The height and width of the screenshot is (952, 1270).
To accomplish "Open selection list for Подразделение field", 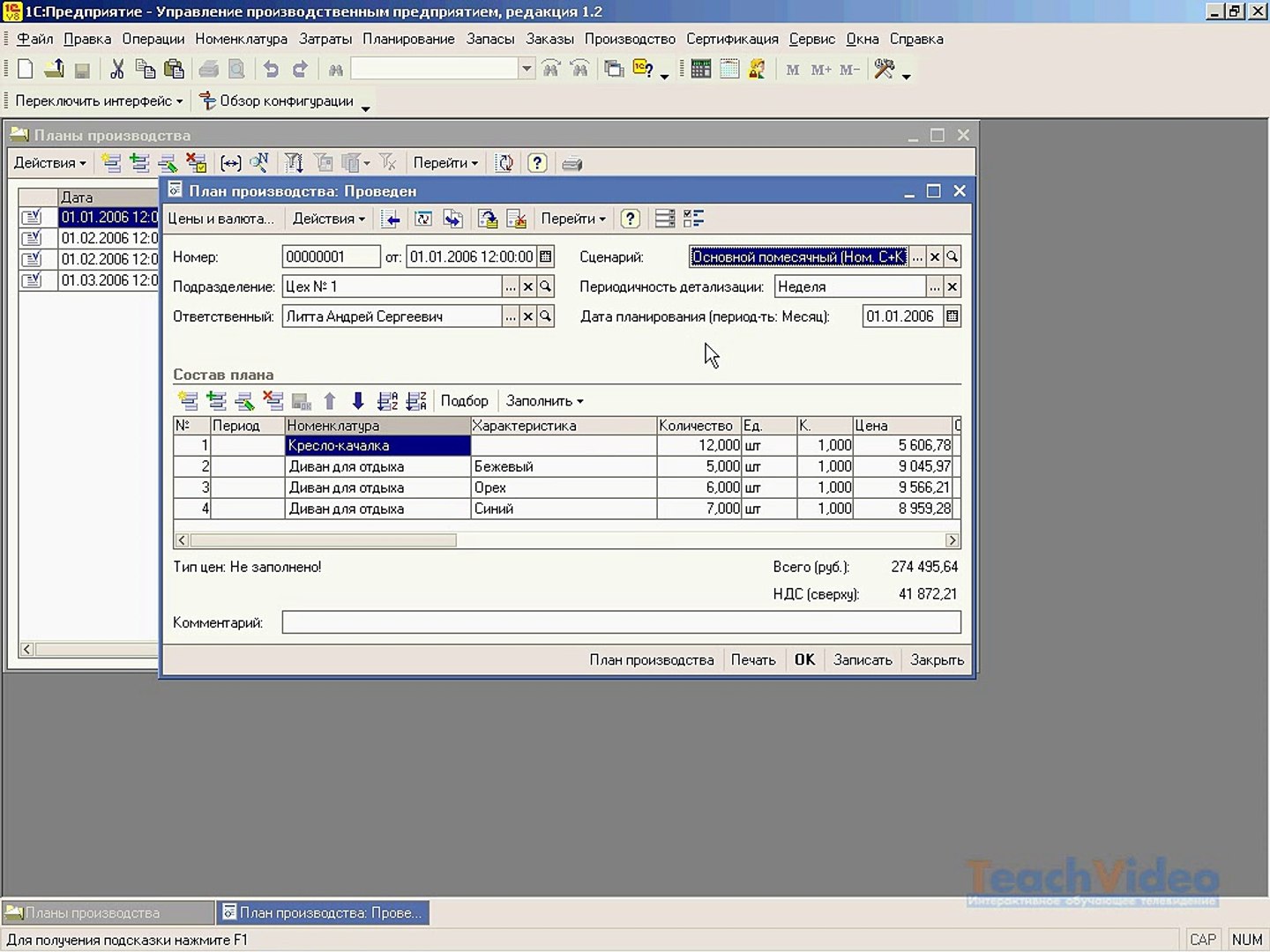I will pos(510,286).
